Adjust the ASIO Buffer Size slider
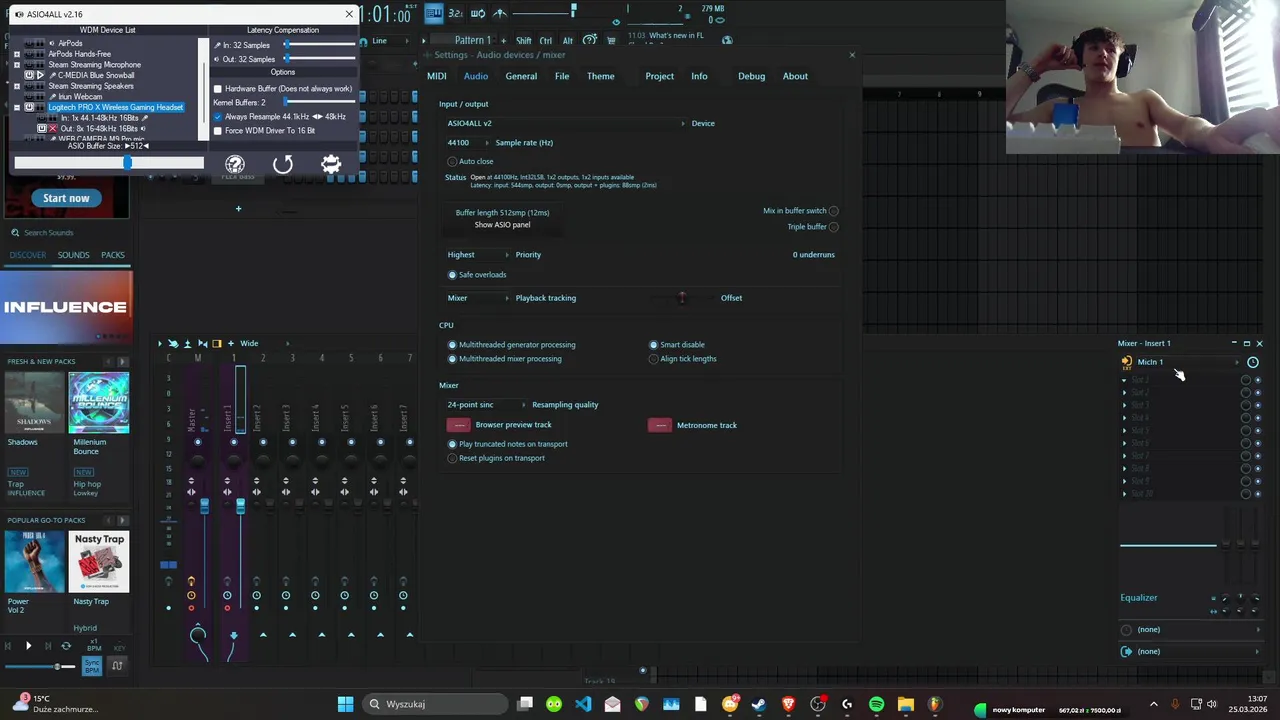The image size is (1280, 720). pos(127,162)
